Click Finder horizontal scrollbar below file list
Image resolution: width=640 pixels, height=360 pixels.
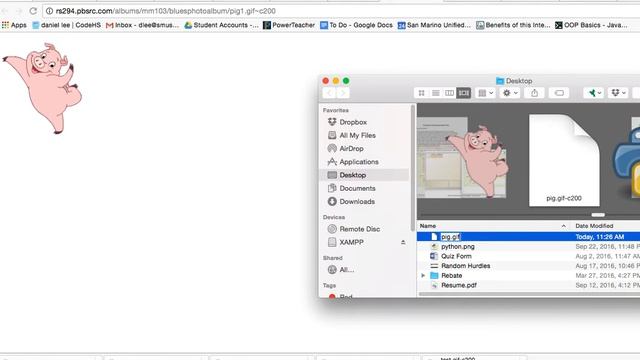tap(529, 294)
